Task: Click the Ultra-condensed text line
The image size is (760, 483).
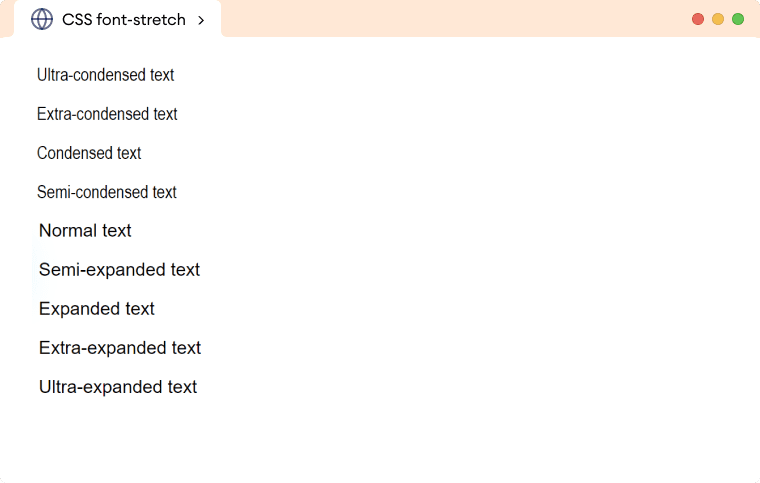Action: [105, 75]
